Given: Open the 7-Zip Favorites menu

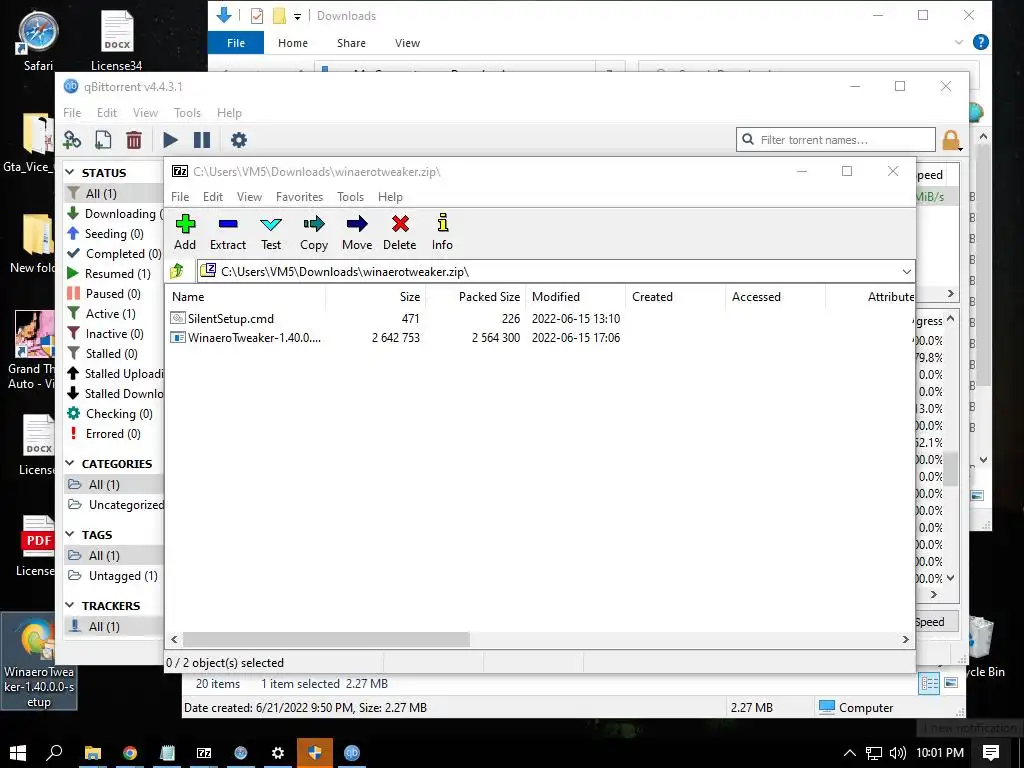Looking at the screenshot, I should 299,197.
